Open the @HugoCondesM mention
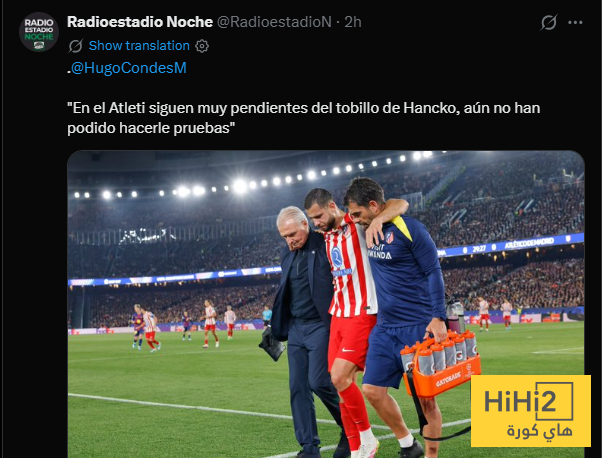 coord(129,68)
